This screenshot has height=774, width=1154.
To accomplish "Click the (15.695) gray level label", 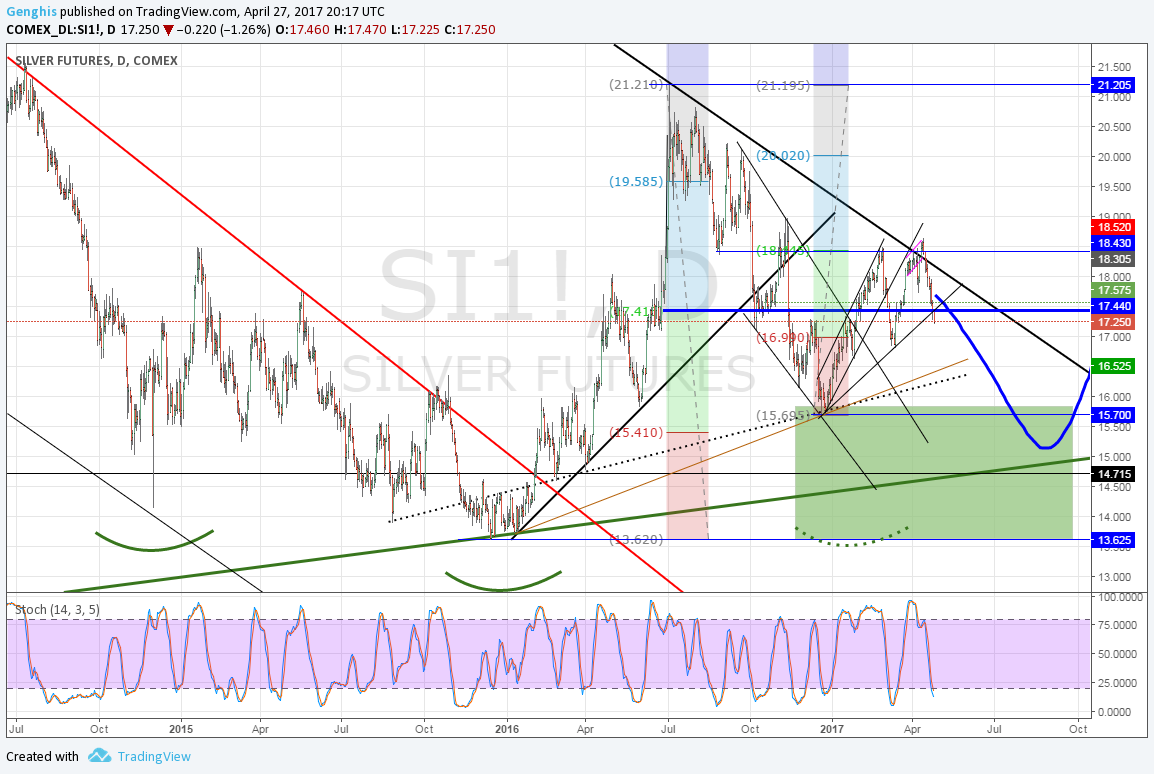I will (x=783, y=415).
